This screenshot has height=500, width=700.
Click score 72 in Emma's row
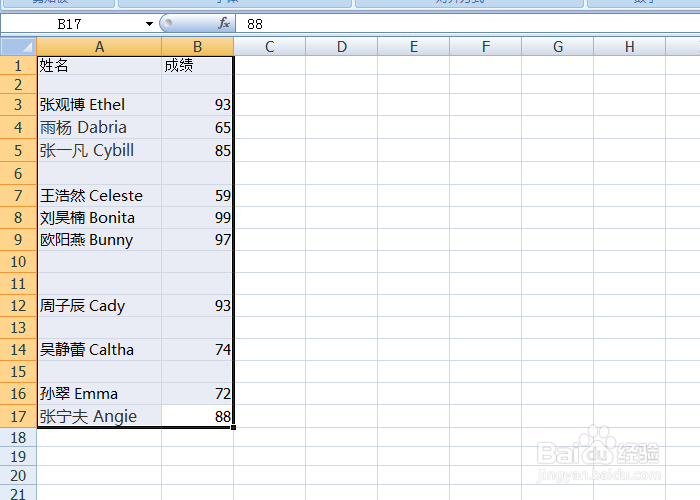click(x=197, y=394)
